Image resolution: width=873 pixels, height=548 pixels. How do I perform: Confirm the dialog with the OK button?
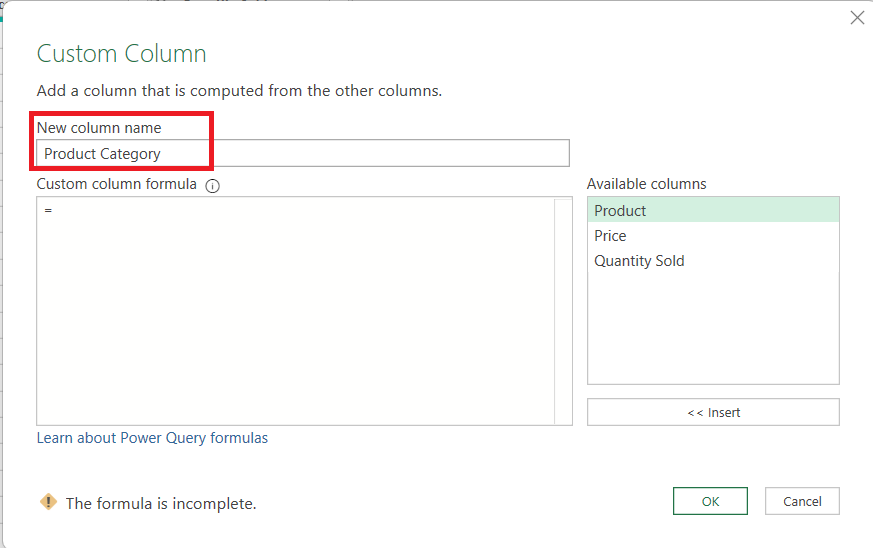coord(710,501)
